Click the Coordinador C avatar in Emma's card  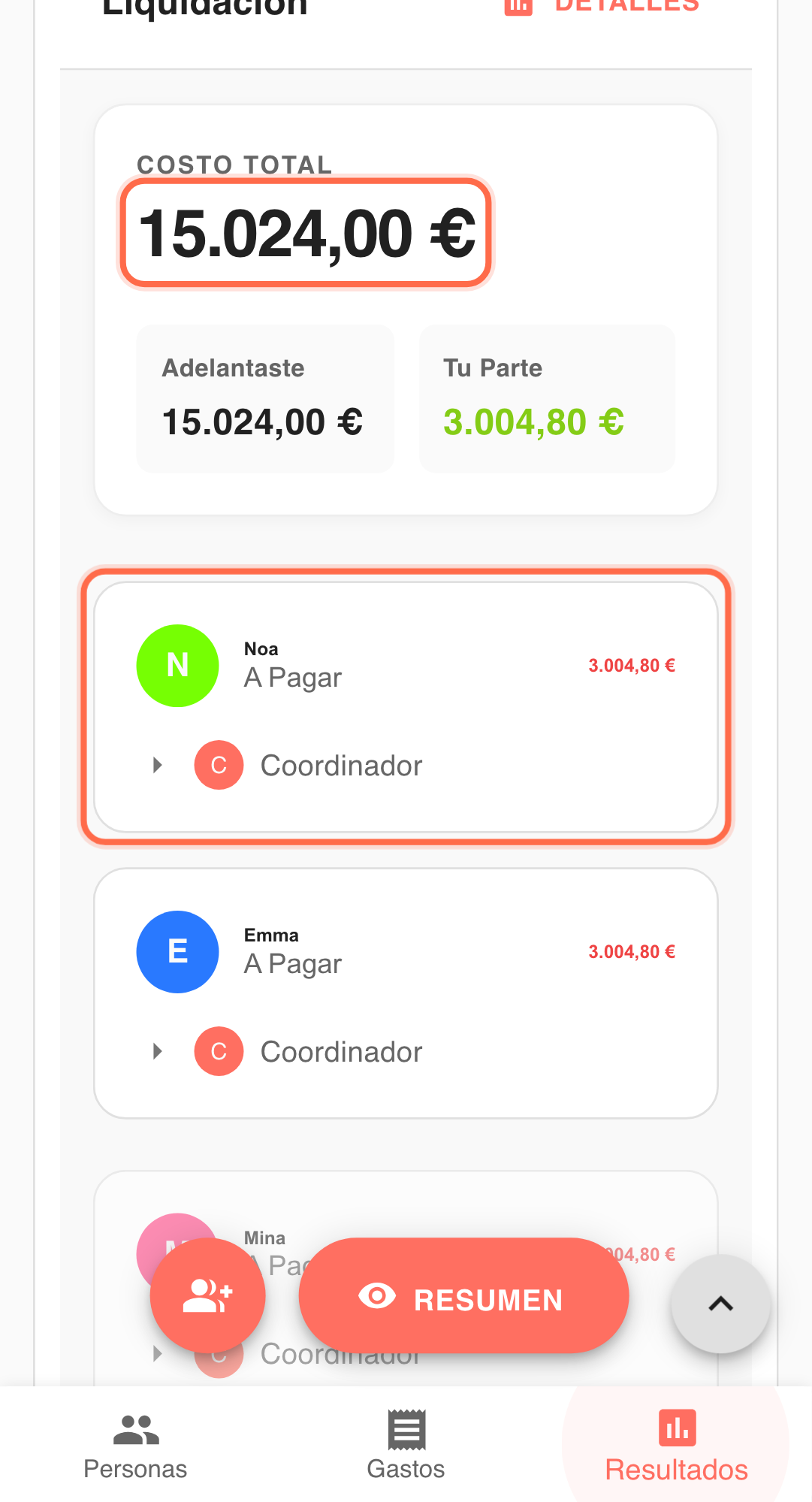click(x=219, y=1051)
